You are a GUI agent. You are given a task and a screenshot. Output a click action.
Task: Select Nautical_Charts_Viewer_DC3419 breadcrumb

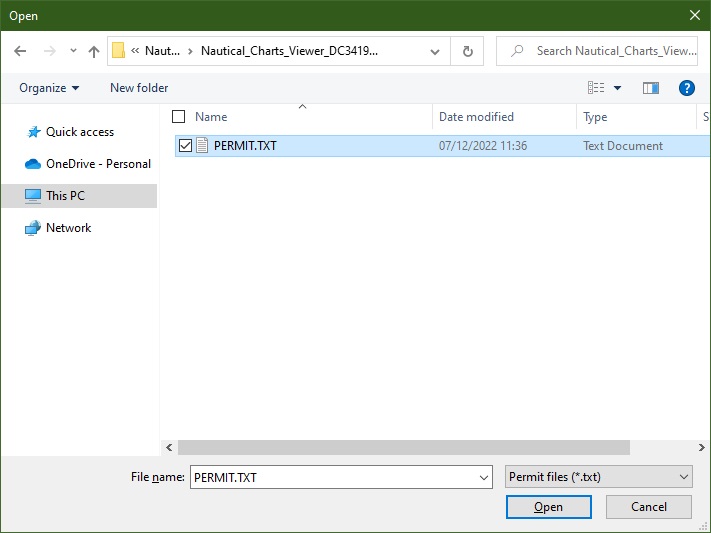[289, 51]
